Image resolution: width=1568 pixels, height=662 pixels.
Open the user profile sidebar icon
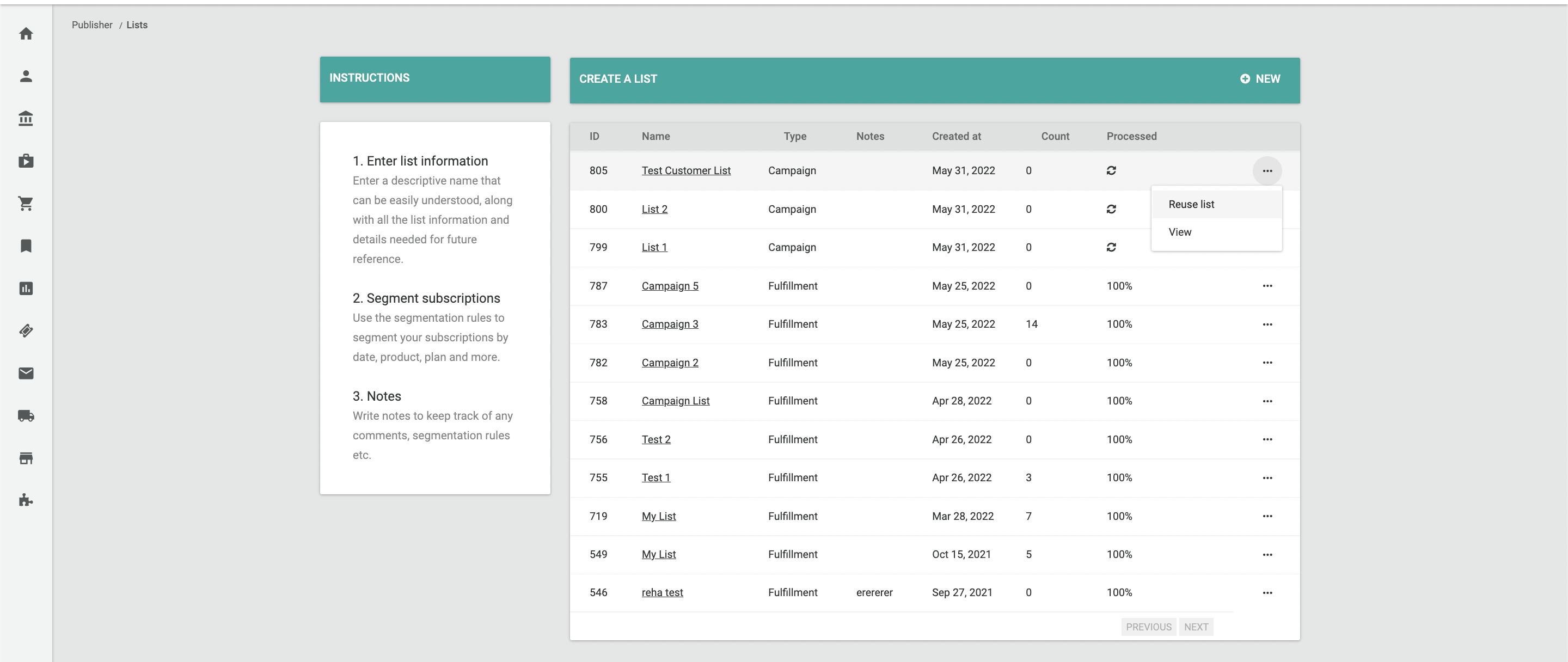click(26, 76)
